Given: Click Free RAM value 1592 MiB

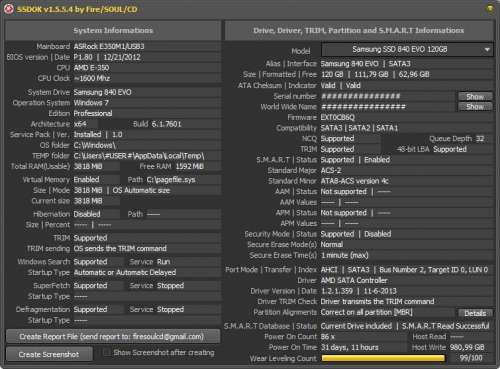Looking at the screenshot, I should pos(190,166).
